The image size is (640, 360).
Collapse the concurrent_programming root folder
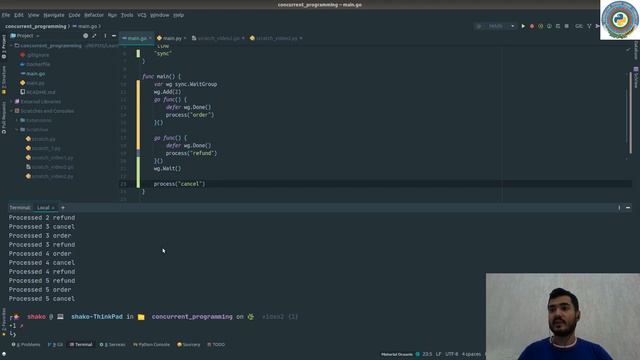[x=11, y=46]
